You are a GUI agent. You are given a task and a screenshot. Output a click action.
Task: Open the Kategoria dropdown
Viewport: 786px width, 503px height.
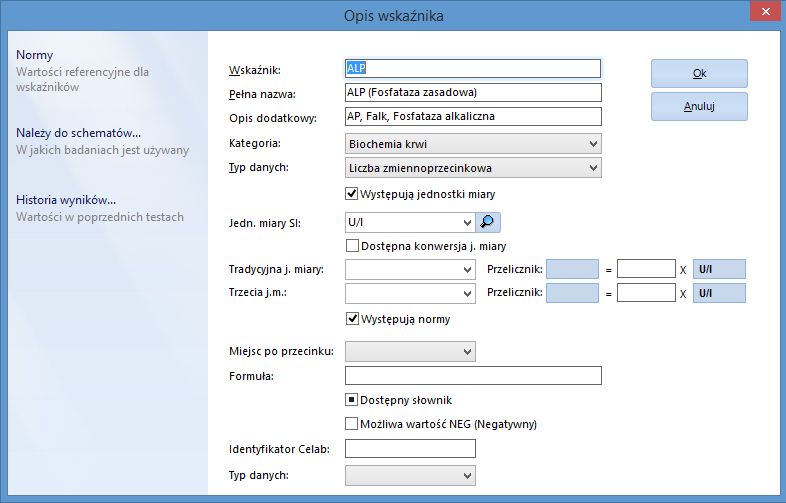473,144
